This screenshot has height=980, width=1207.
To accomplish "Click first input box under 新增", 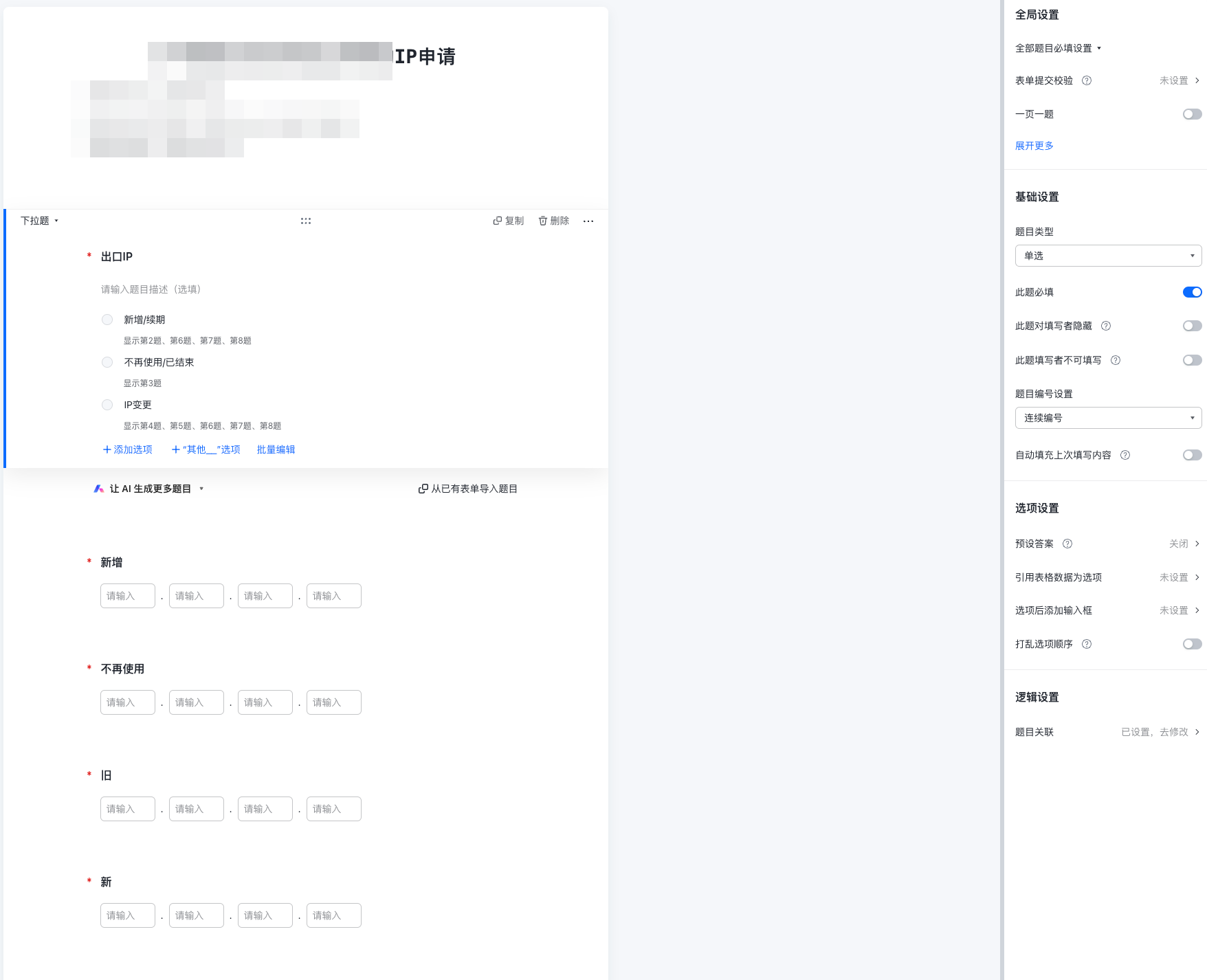I will [x=128, y=596].
